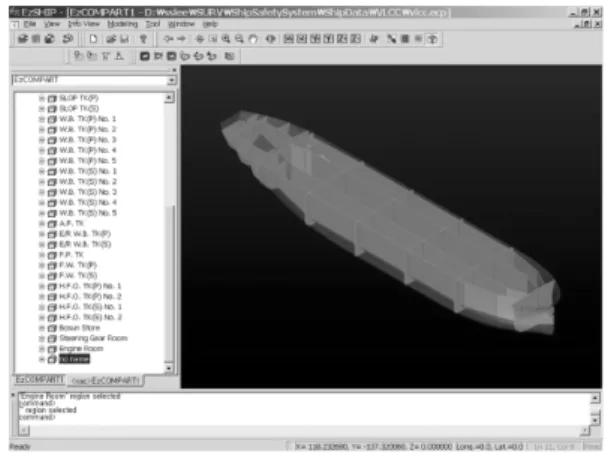Expand the W.B. TK(S) No. 3 node

pyautogui.click(x=42, y=192)
